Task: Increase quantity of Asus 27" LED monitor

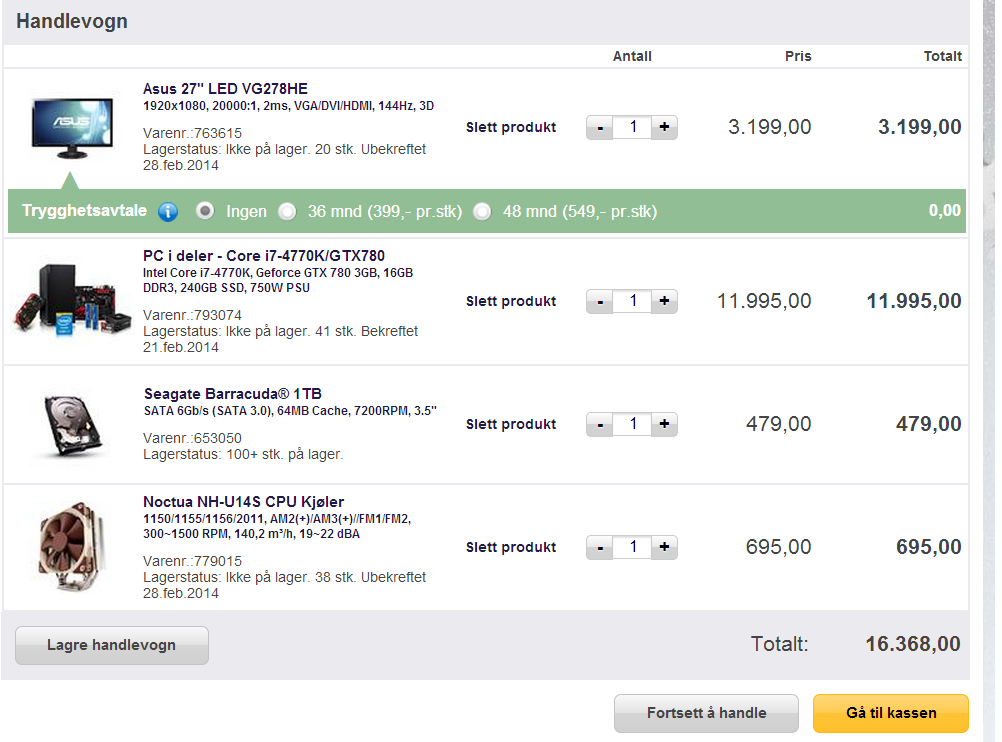Action: pos(665,127)
